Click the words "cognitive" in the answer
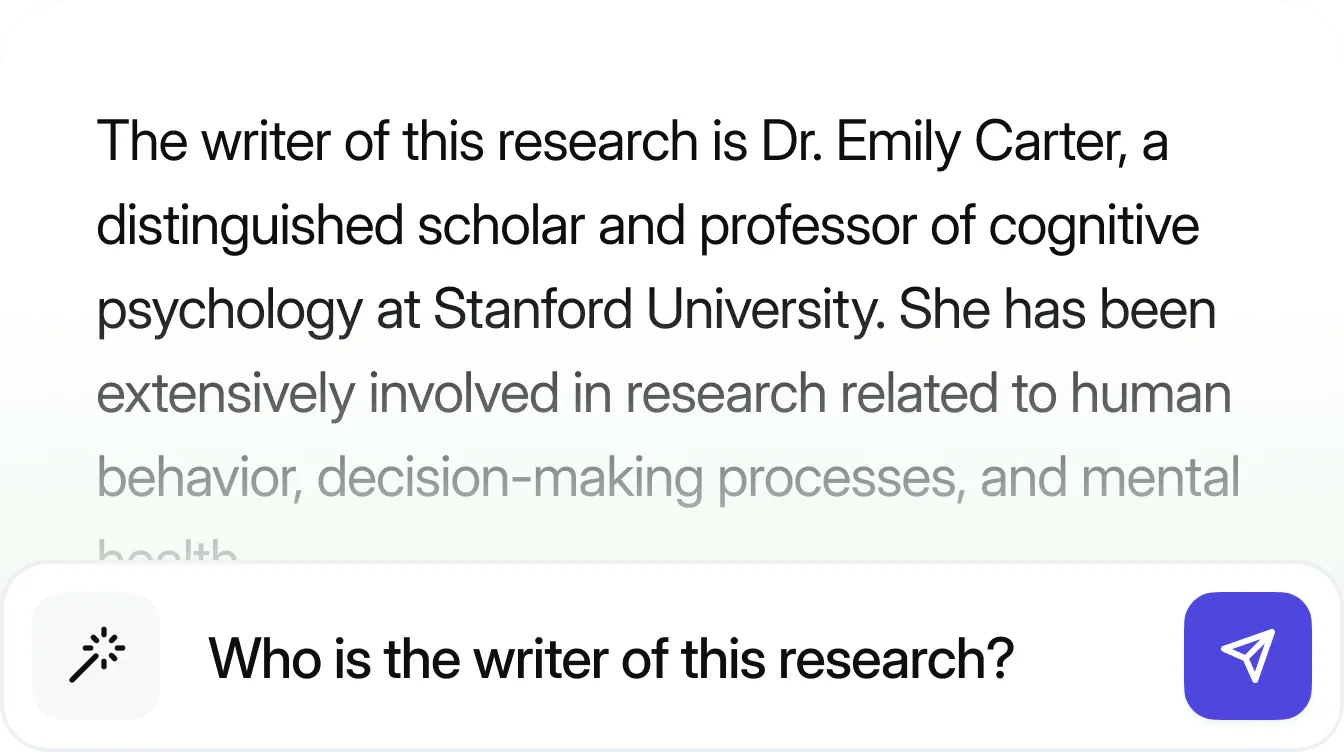This screenshot has width=1344, height=752. click(1094, 226)
